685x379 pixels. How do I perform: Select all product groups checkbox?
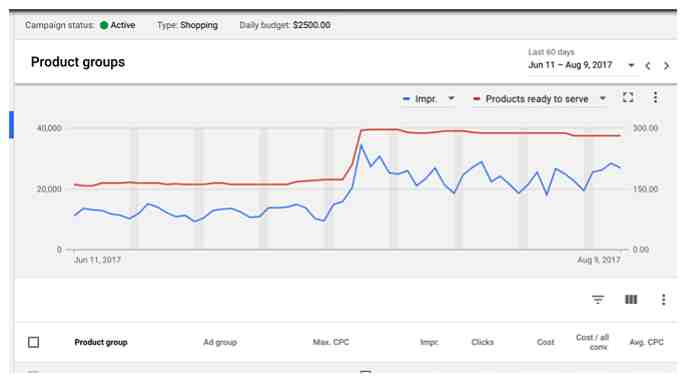tap(34, 342)
